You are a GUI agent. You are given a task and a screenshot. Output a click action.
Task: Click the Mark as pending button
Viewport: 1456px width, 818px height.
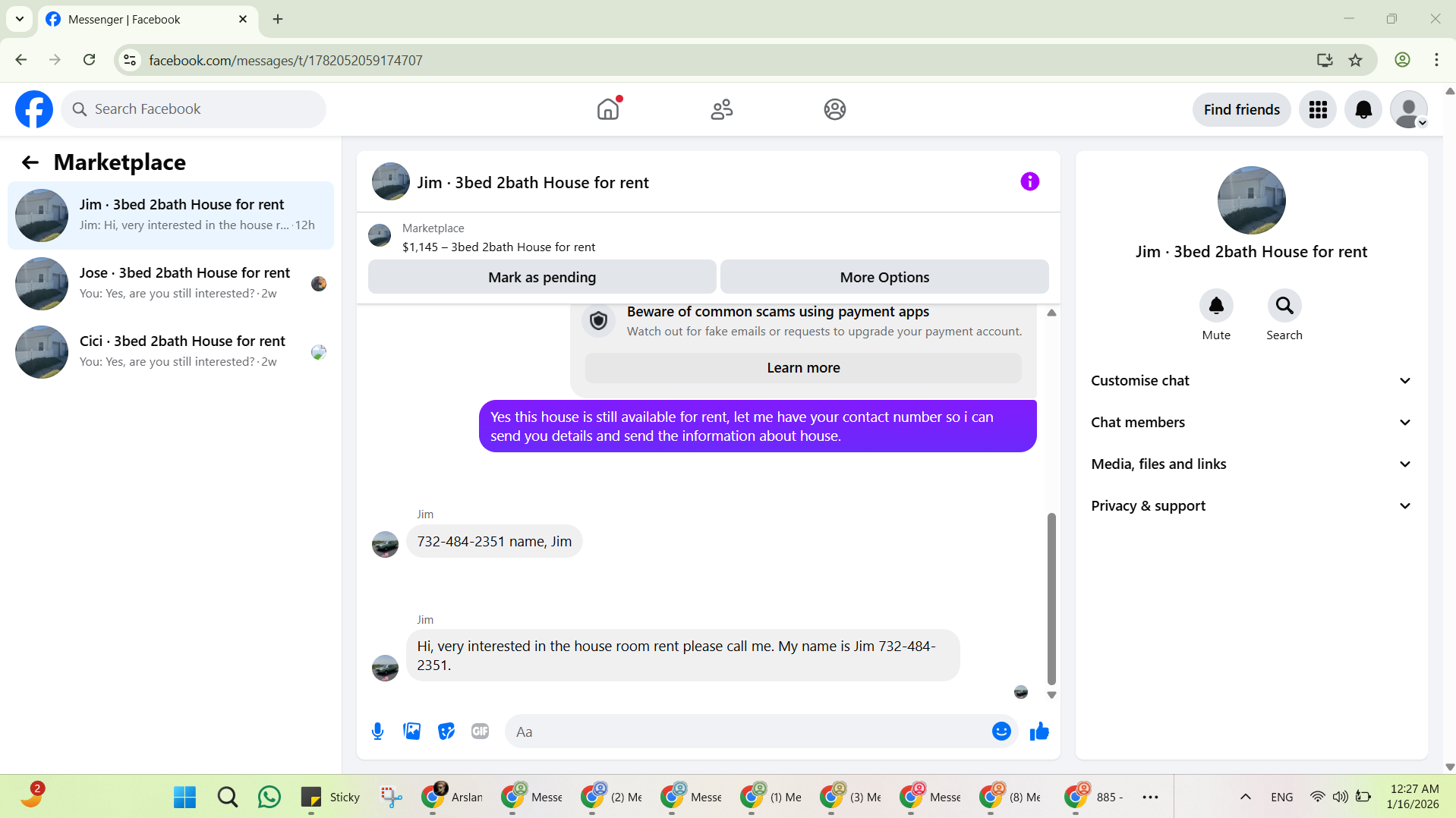[542, 278]
